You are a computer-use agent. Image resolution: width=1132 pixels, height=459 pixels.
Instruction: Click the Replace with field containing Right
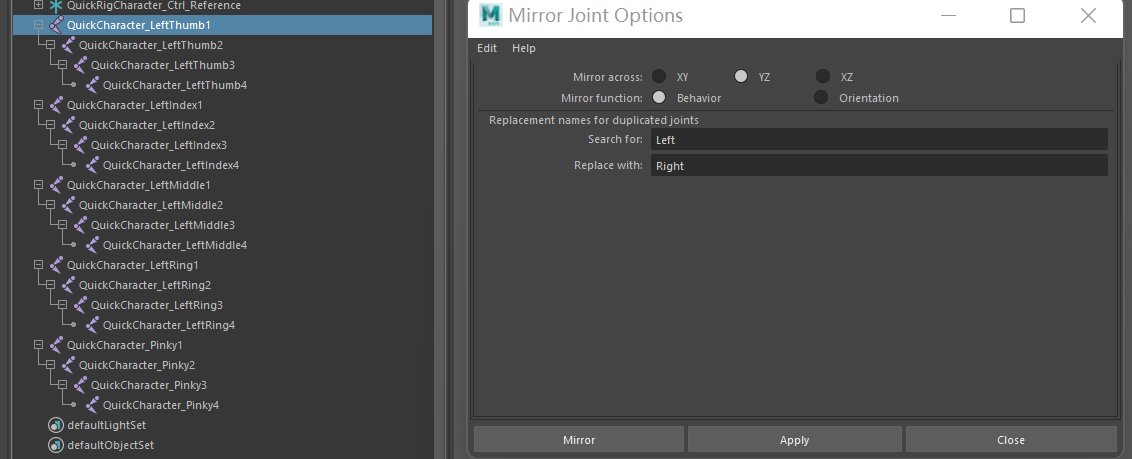(879, 165)
